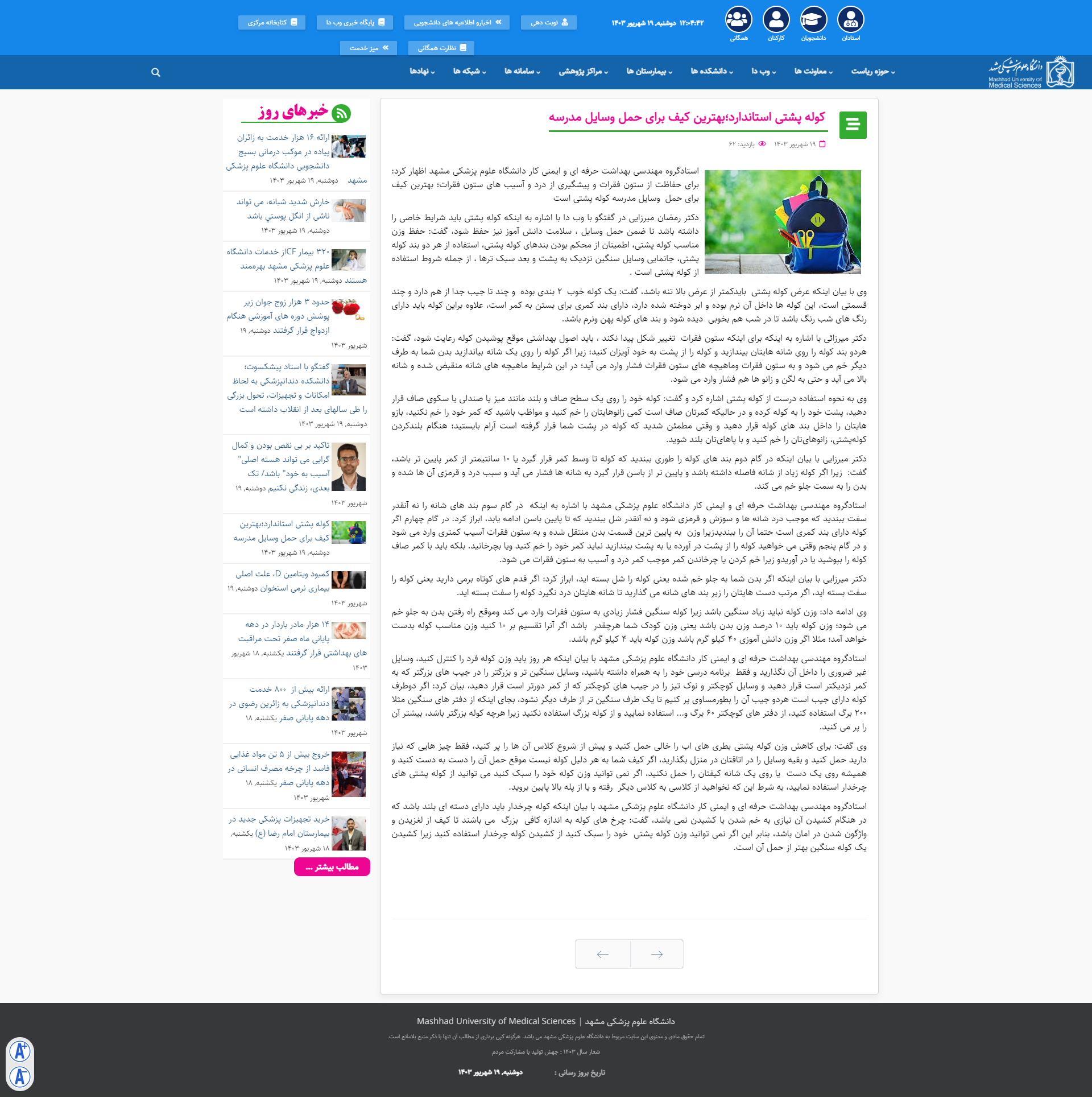Open پایگاه خبری وب دا button
Viewport: 1092px width, 1098px height.
(x=355, y=22)
